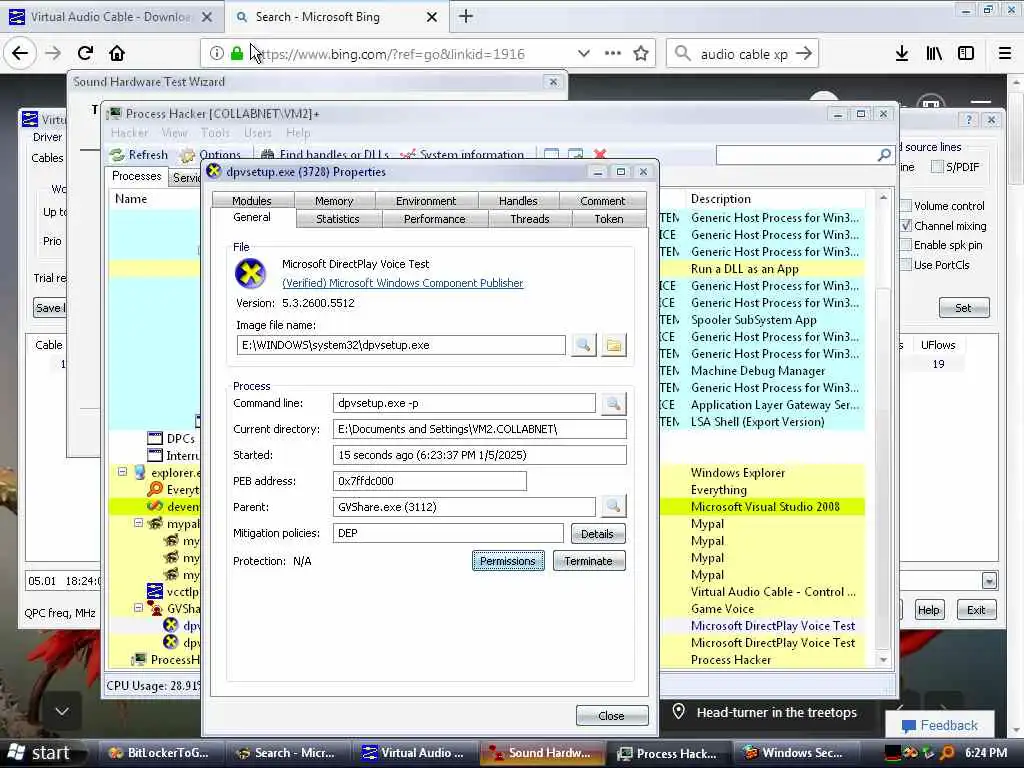Viewport: 1024px width, 768px height.
Task: Click the start button
Action: click(40, 753)
